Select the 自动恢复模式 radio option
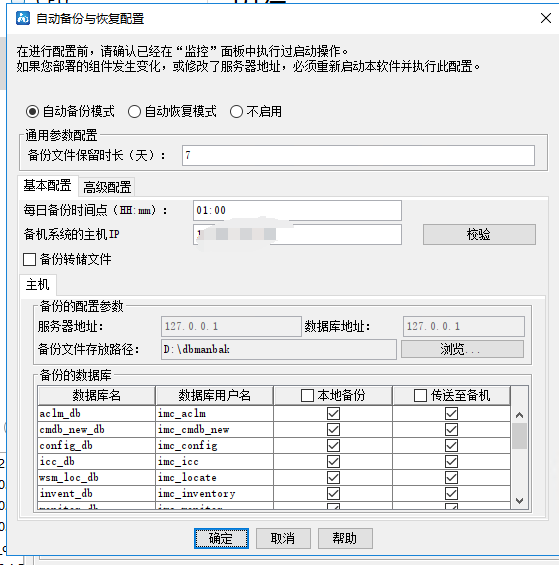 134,111
